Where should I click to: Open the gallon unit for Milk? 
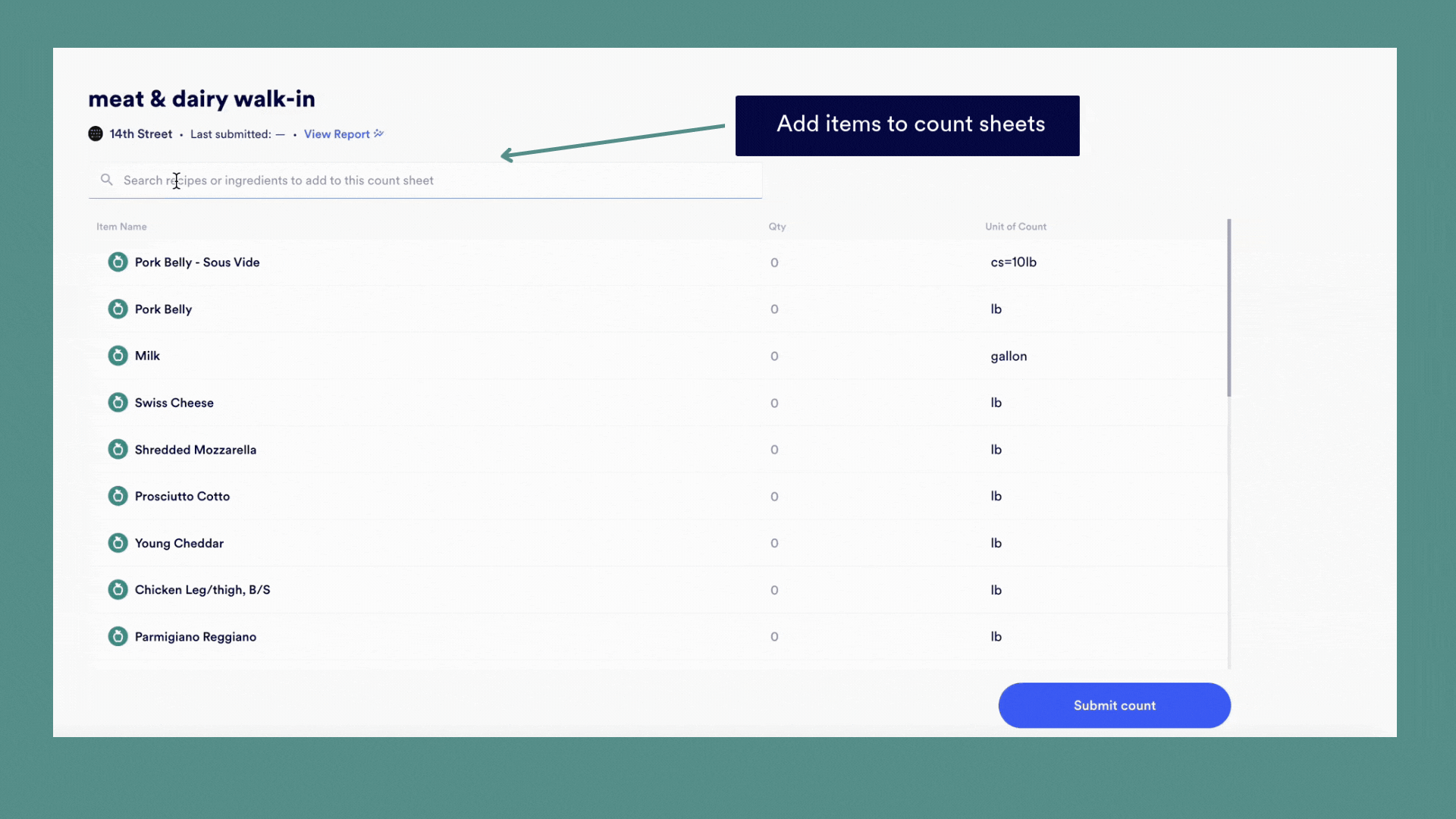click(x=1009, y=356)
